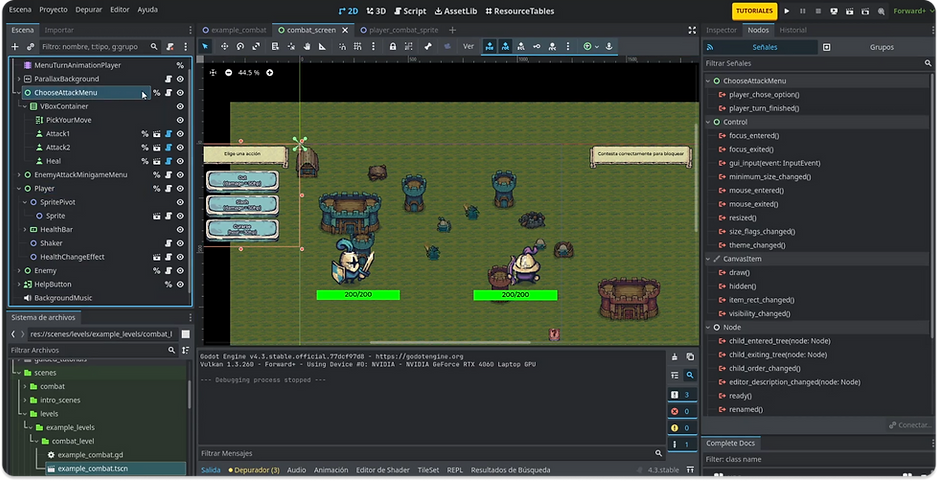The height and width of the screenshot is (481, 938).
Task: Run the current scene clapper icon
Action: click(849, 11)
